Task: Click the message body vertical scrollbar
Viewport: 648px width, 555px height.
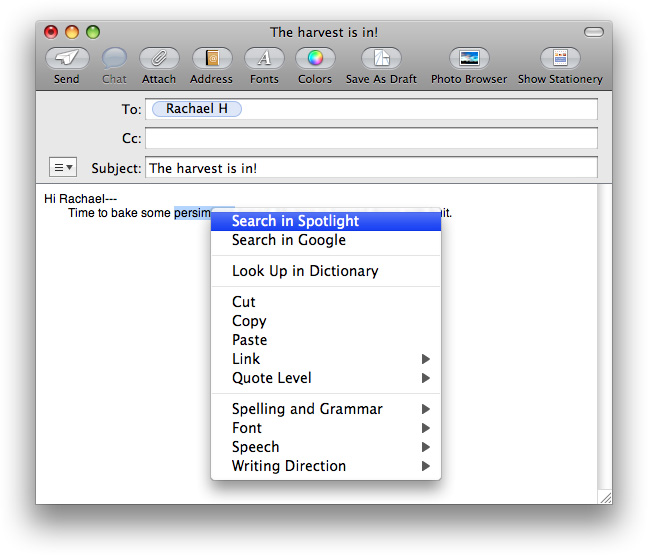Action: (x=605, y=337)
